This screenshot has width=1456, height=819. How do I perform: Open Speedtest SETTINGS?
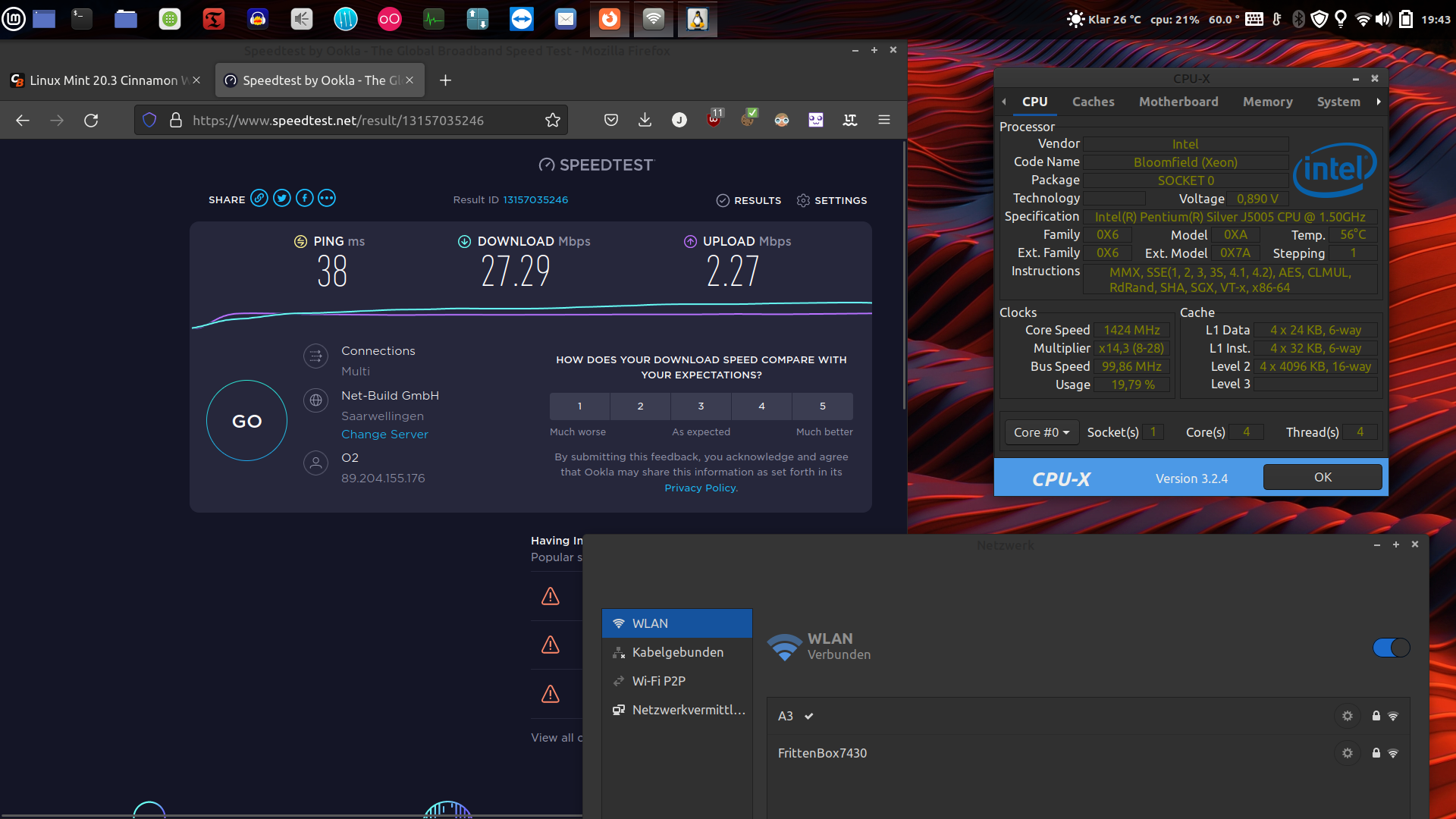tap(832, 200)
